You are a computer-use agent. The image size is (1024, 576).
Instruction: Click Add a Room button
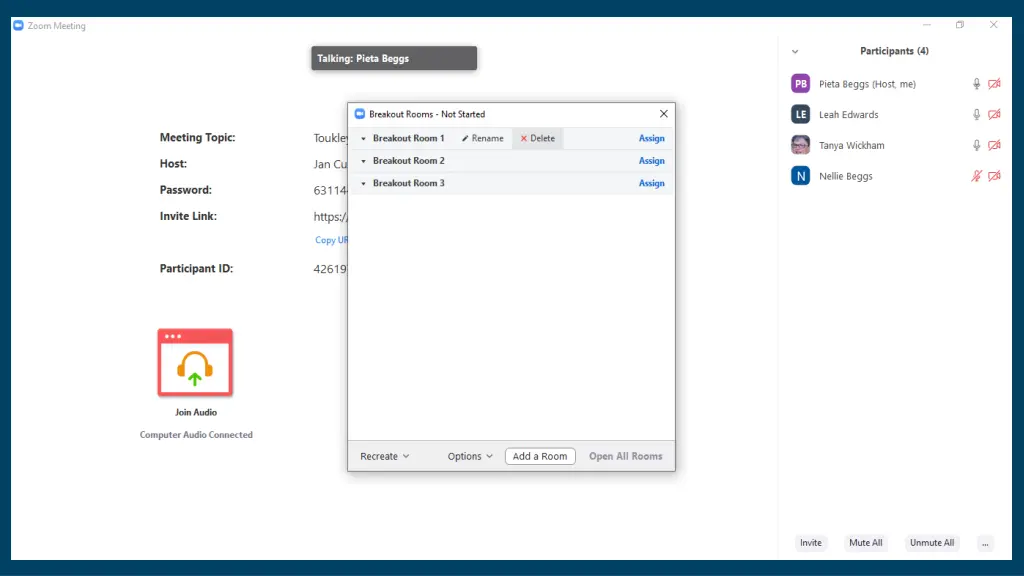[540, 456]
